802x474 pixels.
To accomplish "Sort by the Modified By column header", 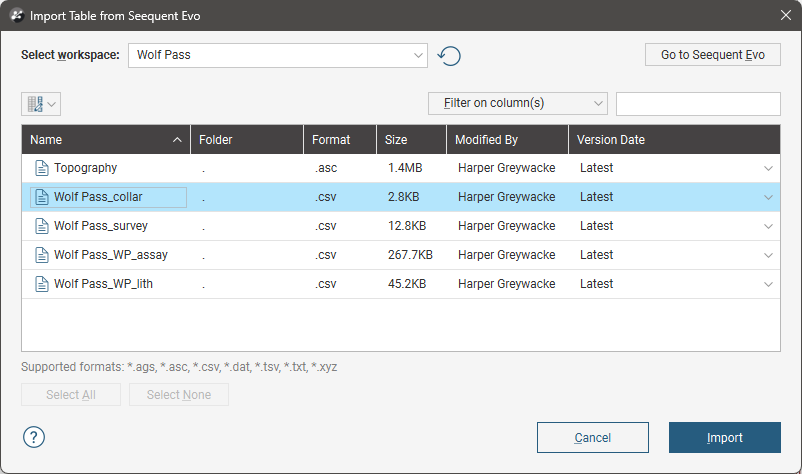I will [506, 140].
